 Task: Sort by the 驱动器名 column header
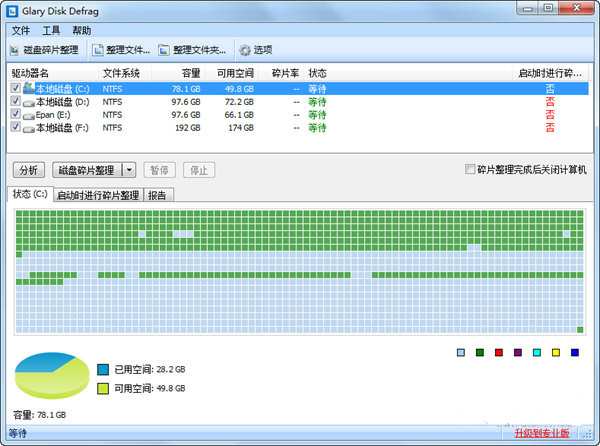(52, 73)
